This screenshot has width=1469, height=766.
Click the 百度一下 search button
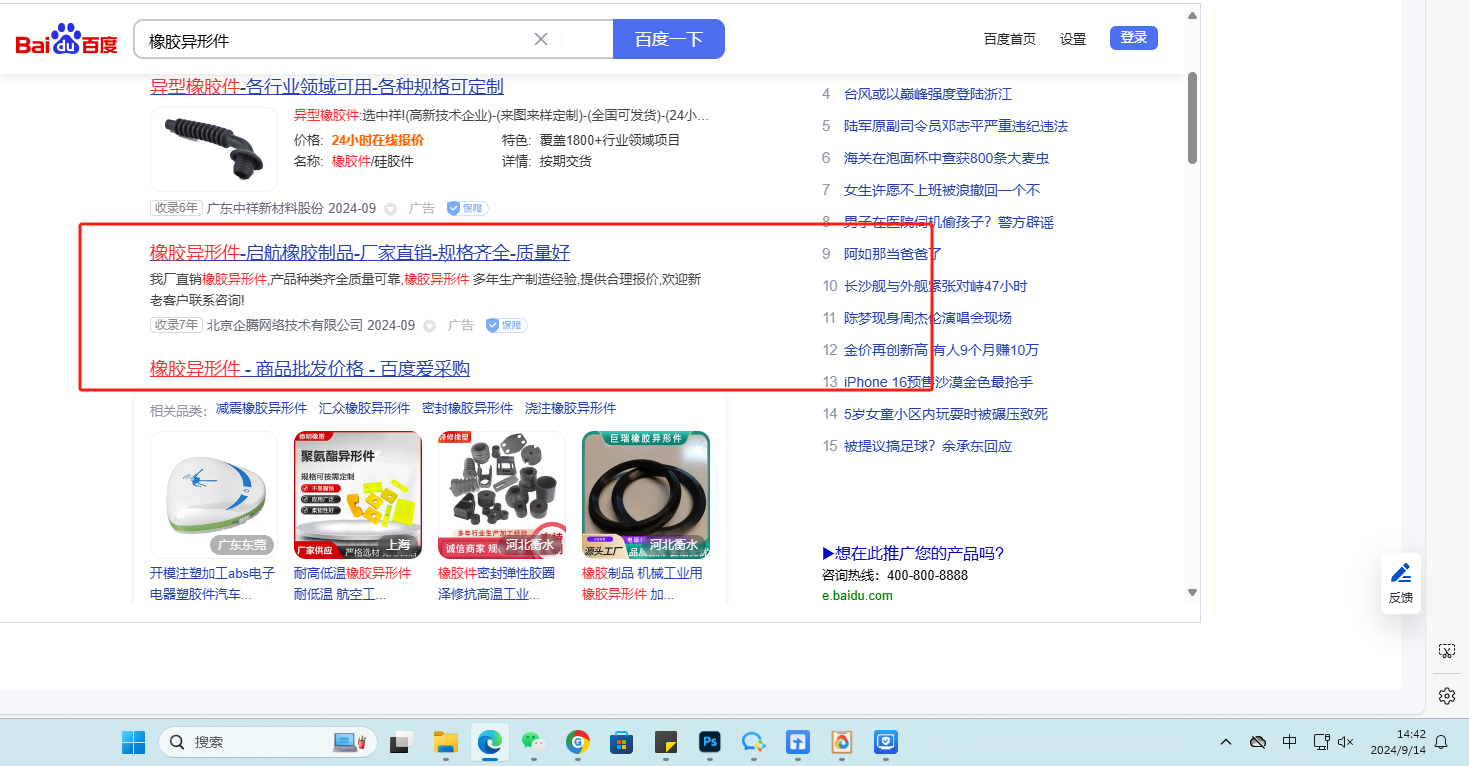point(669,39)
